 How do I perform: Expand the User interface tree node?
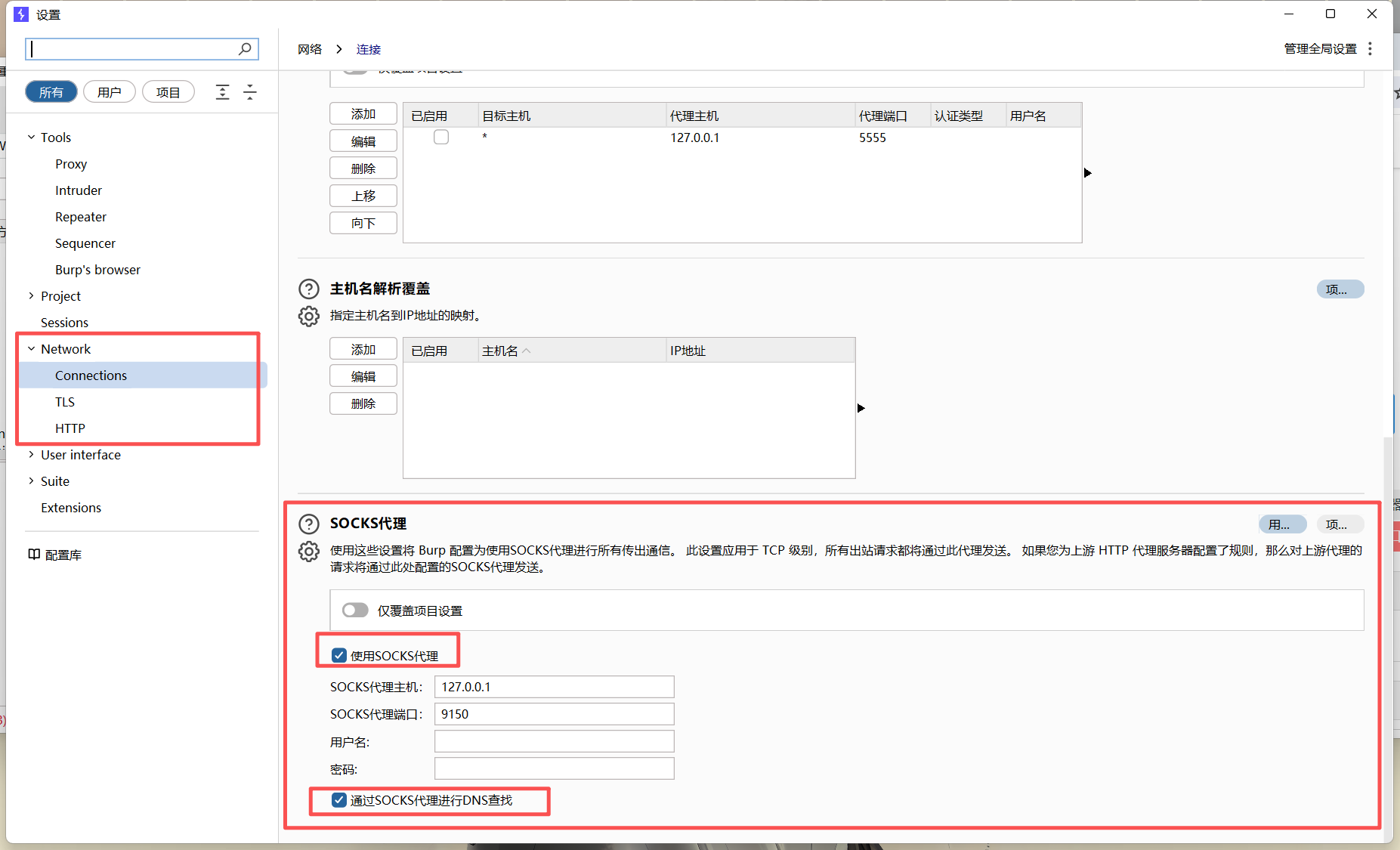click(x=31, y=455)
